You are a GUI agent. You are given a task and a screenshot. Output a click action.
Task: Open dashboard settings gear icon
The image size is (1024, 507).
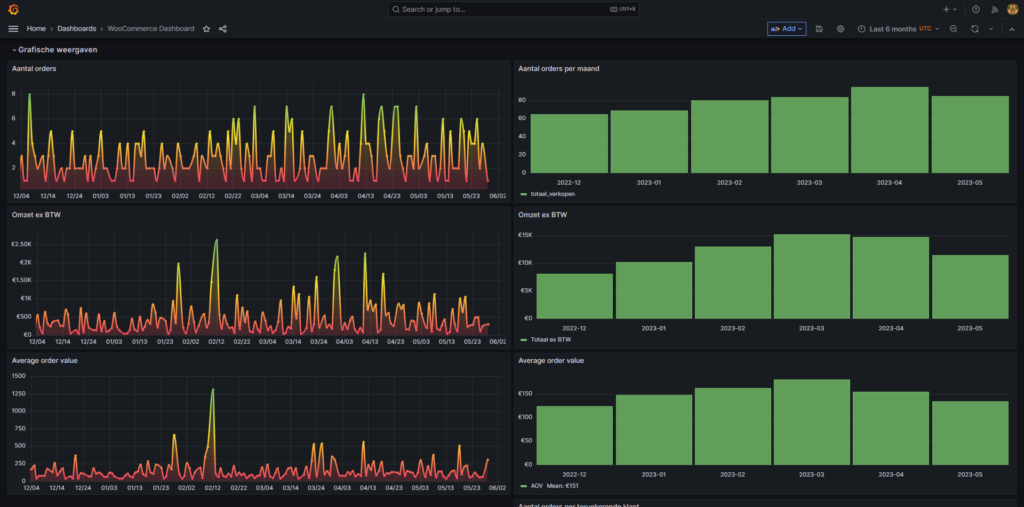click(x=840, y=29)
